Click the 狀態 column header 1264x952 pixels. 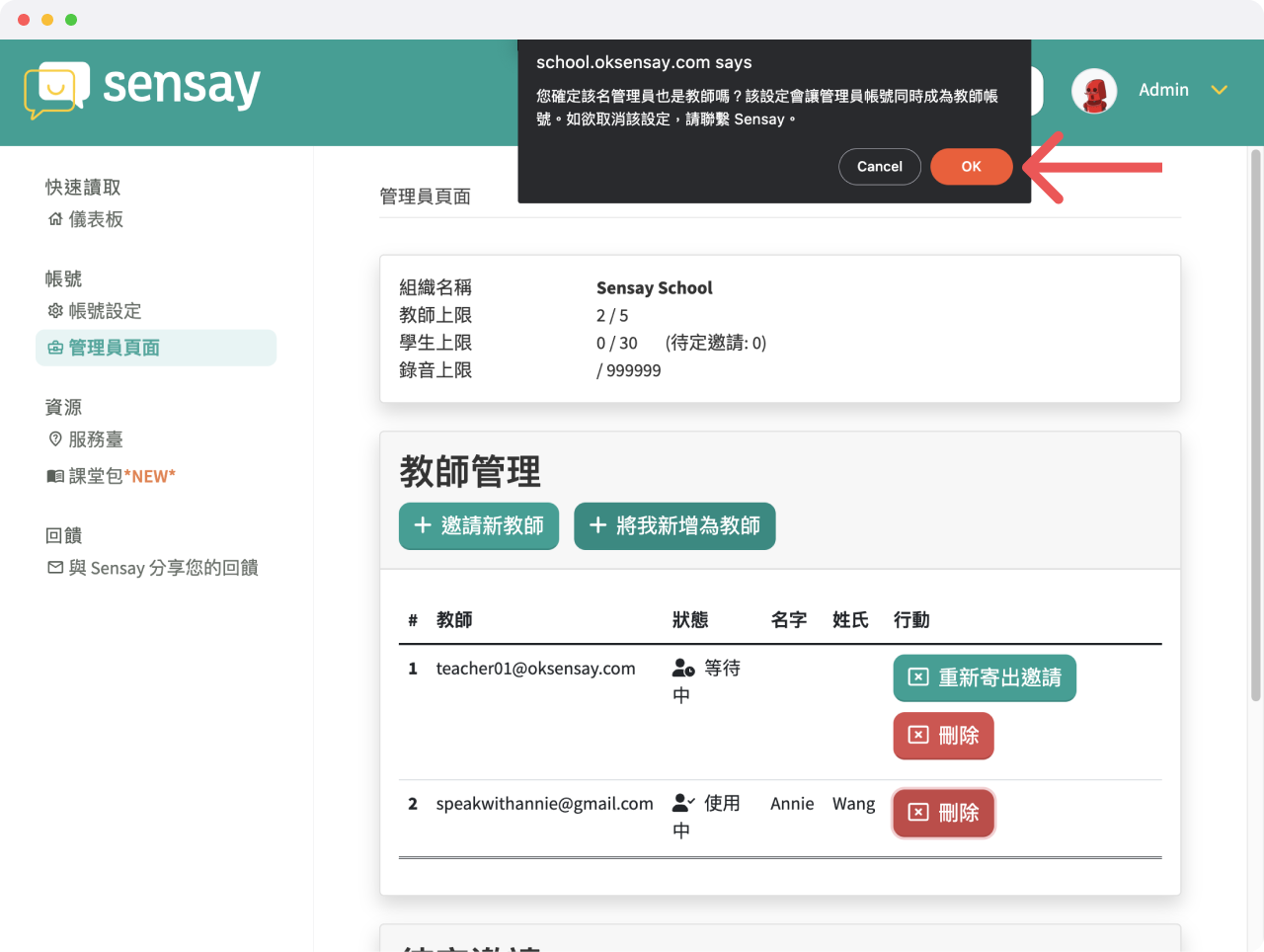click(690, 620)
